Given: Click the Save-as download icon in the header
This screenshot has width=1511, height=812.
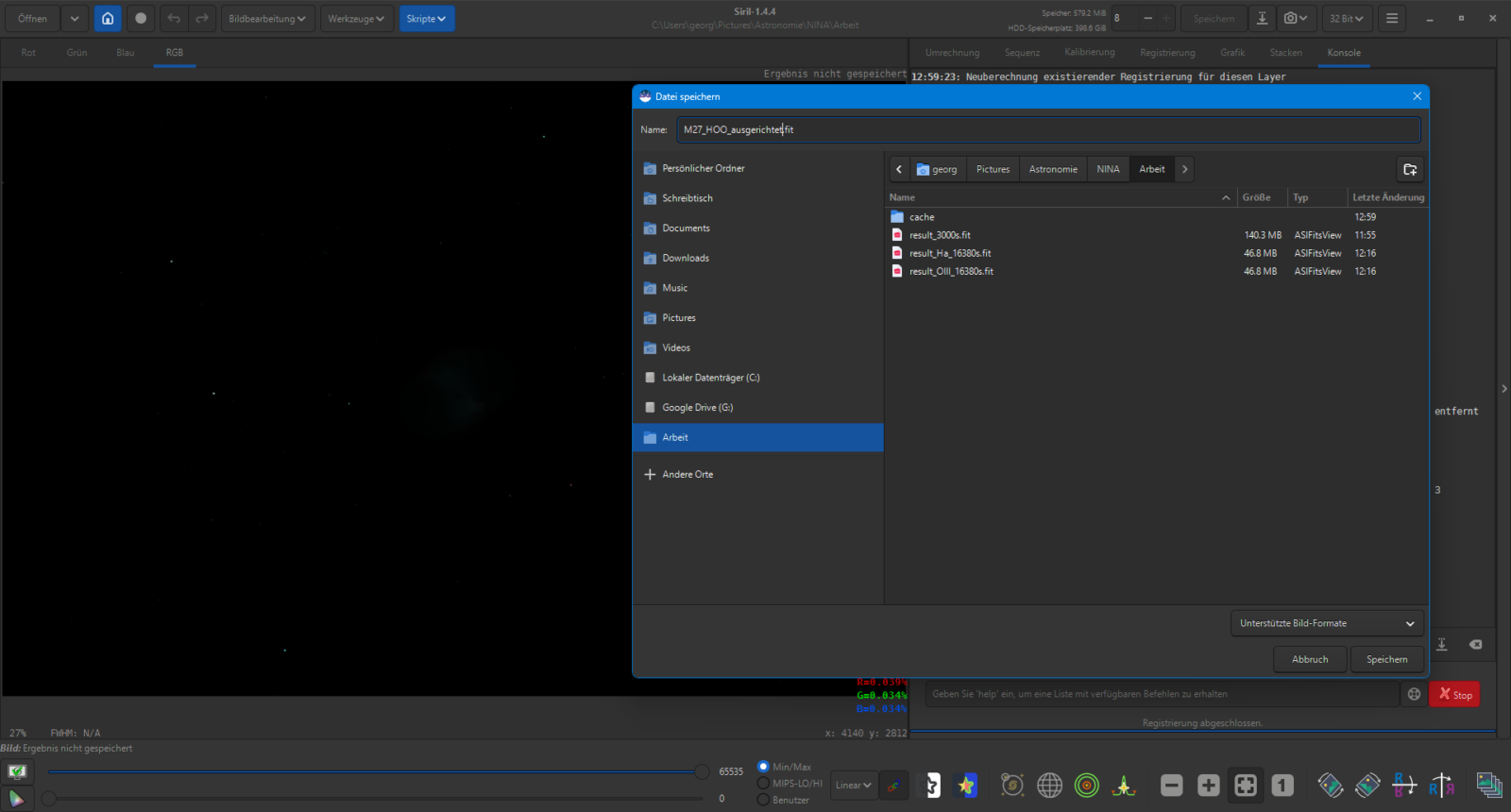Looking at the screenshot, I should coord(1262,19).
